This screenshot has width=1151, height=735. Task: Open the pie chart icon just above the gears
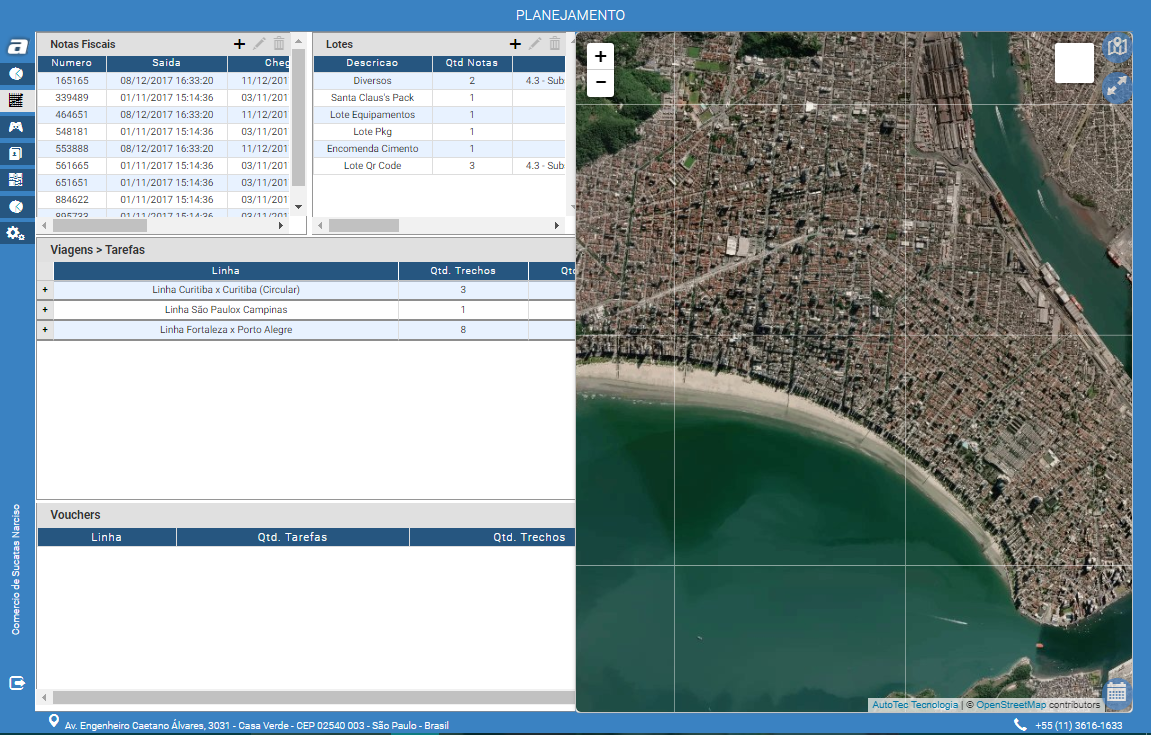(16, 206)
